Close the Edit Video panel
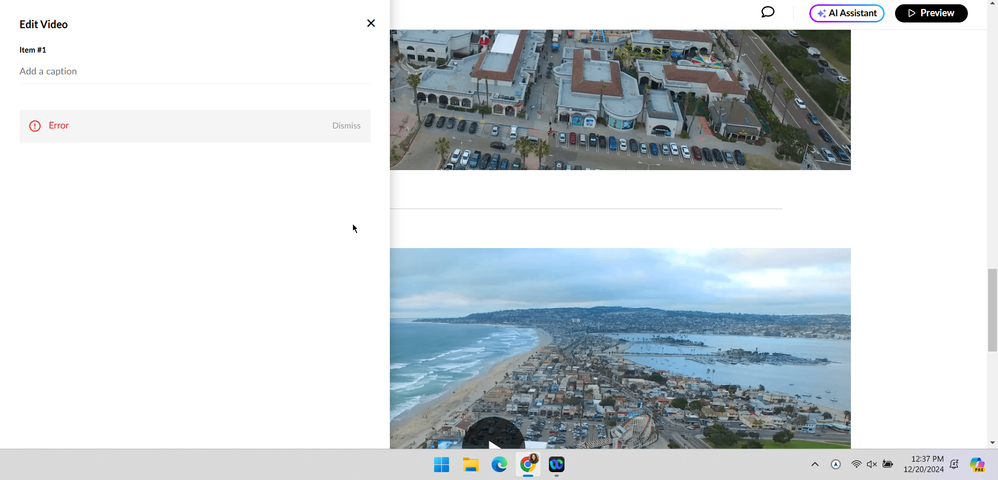The width and height of the screenshot is (998, 480). 371,23
